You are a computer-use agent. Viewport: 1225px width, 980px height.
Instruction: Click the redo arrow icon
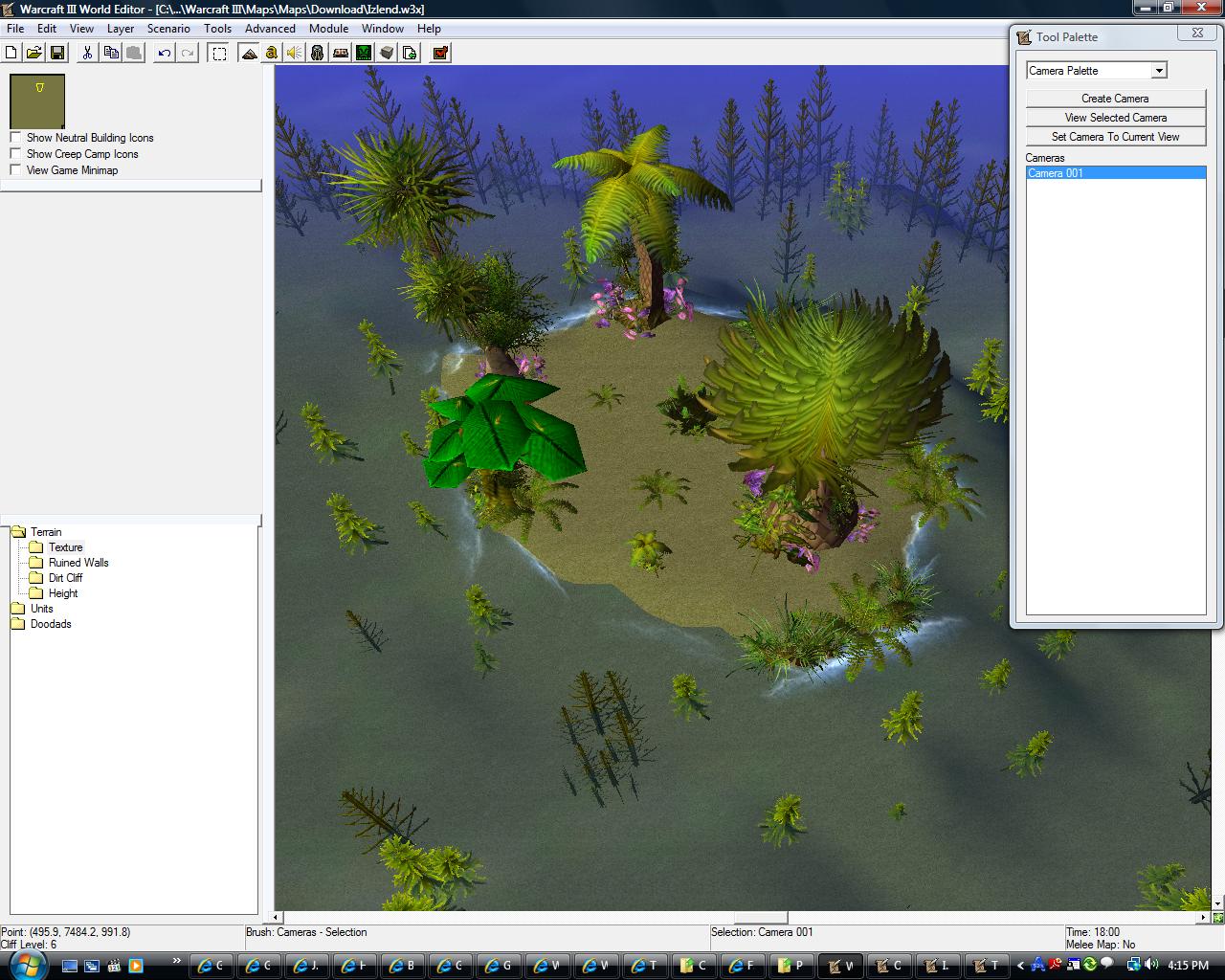(187, 53)
